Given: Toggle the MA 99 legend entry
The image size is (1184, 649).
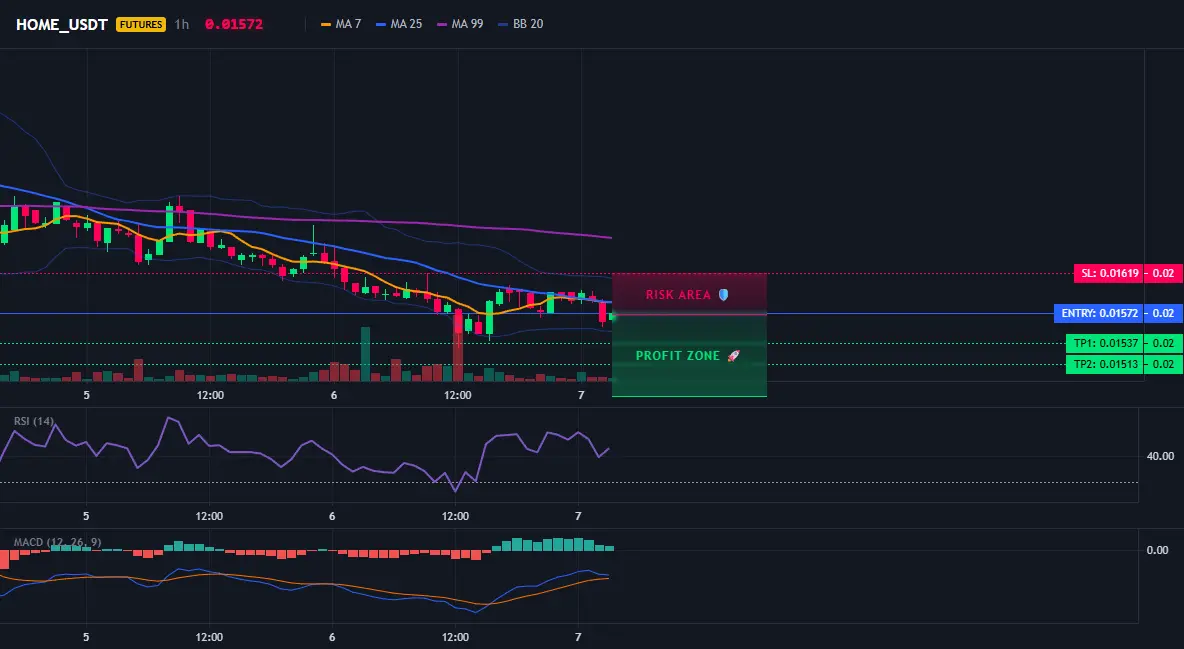Looking at the screenshot, I should [460, 24].
